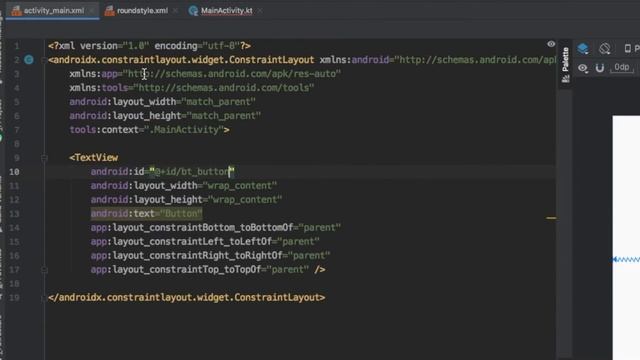This screenshot has width=640, height=360.
Task: Close the MainActivity.kt tab
Action: click(260, 11)
